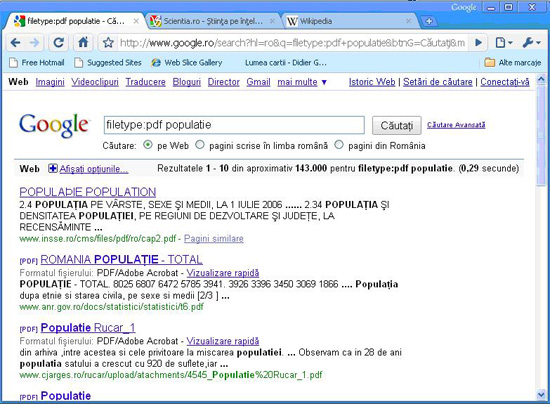Open a new tab with plus button
The width and height of the screenshot is (550, 404).
429,21
